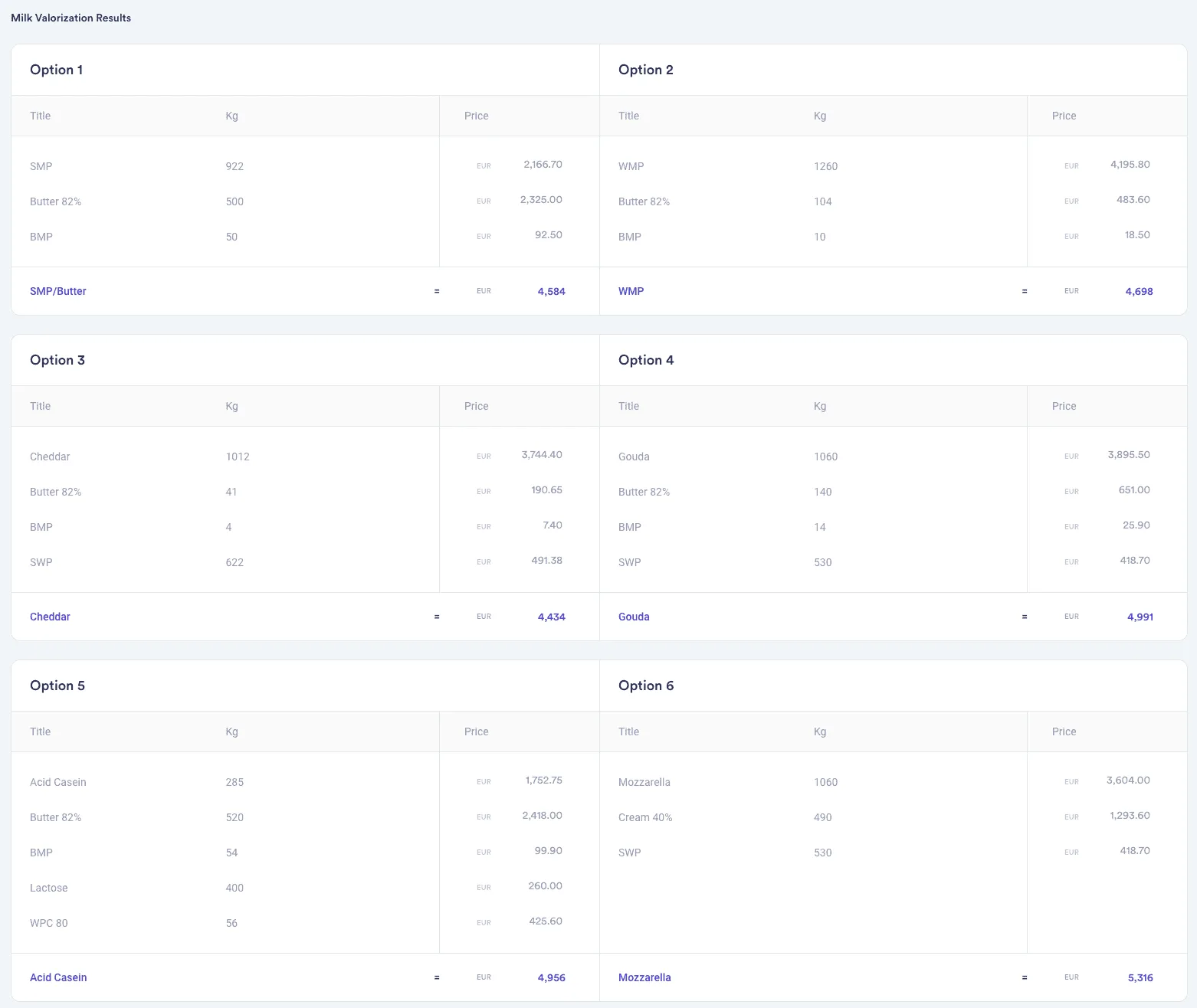This screenshot has height=1008, width=1197.
Task: Click the SMP/Butter total label
Action: 58,291
